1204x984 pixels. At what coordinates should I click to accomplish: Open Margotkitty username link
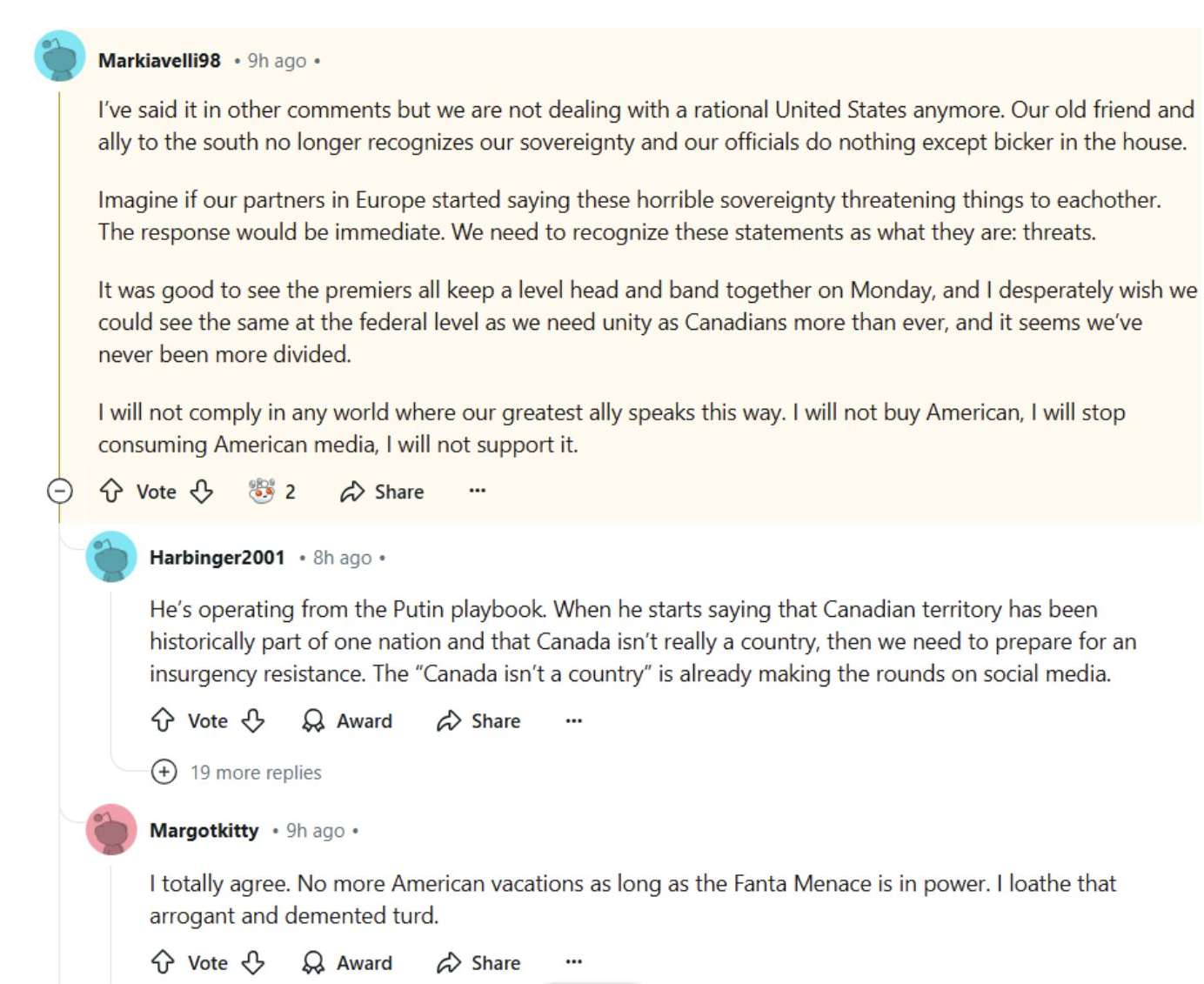tap(204, 830)
